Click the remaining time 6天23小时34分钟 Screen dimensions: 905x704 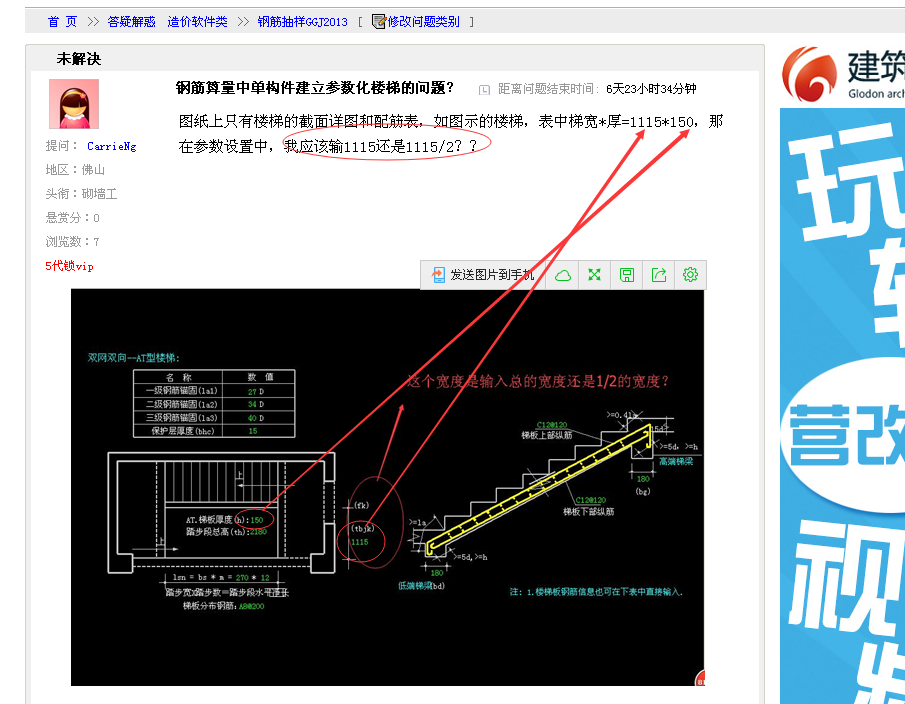click(x=651, y=89)
